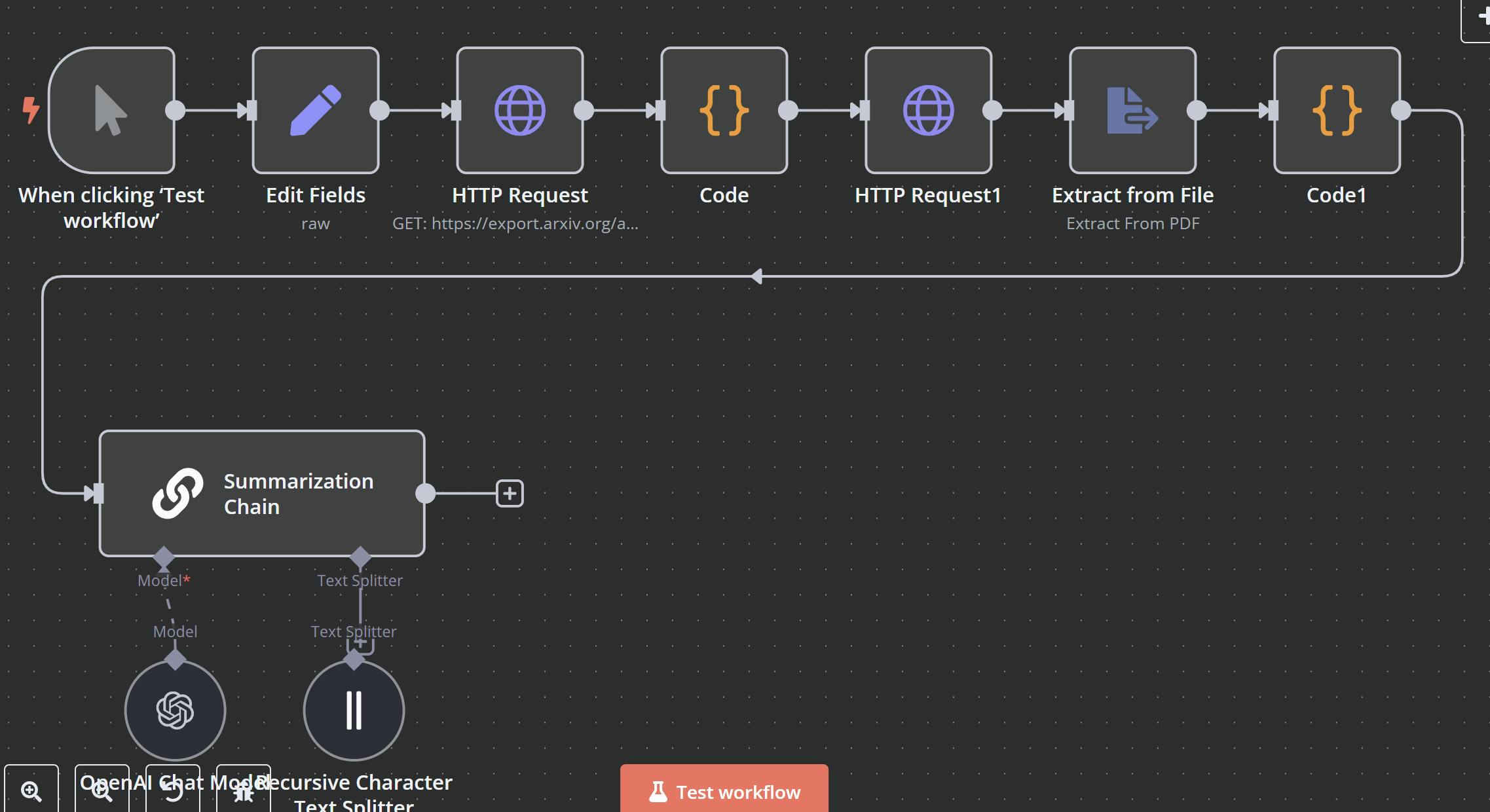Click the 'Code' node label
Screen dimensions: 1490x812
724,195
